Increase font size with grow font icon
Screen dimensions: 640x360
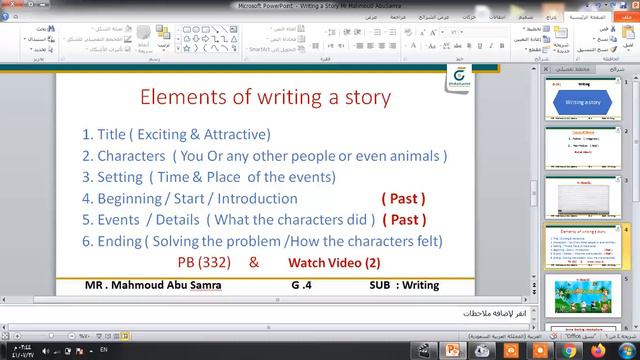pos(433,32)
